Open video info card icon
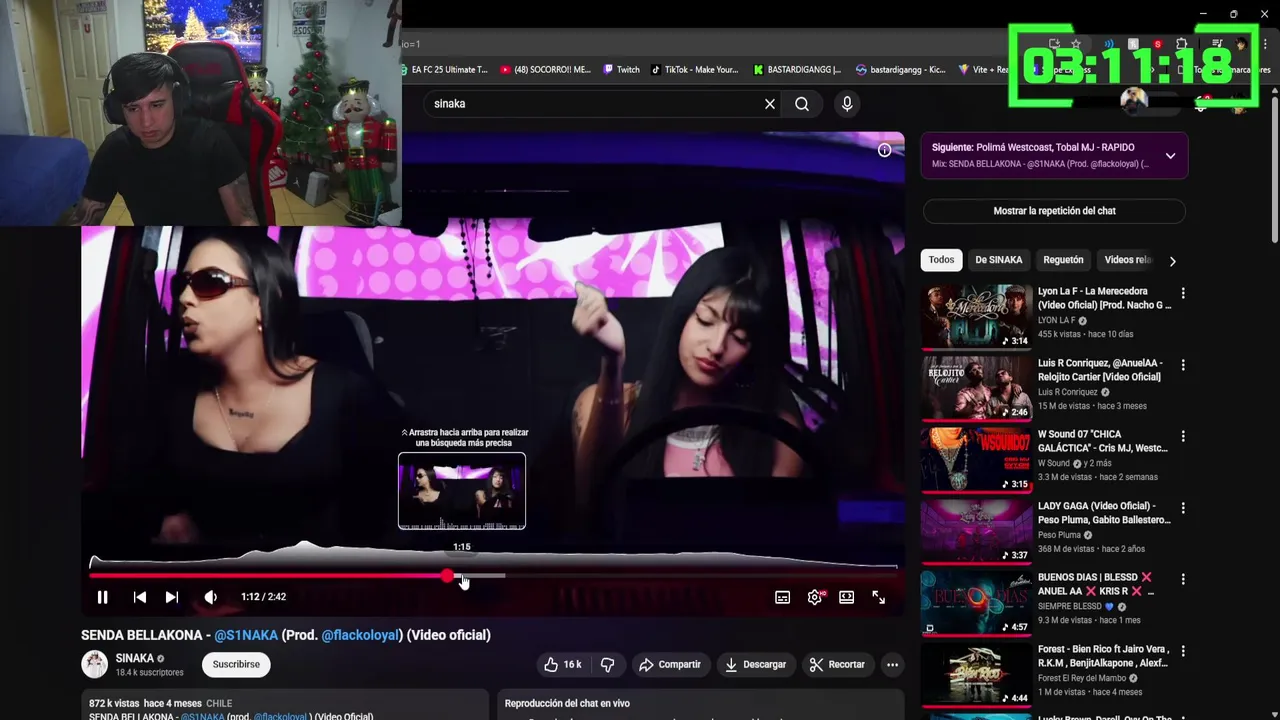Viewport: 1280px width, 720px height. tap(884, 150)
